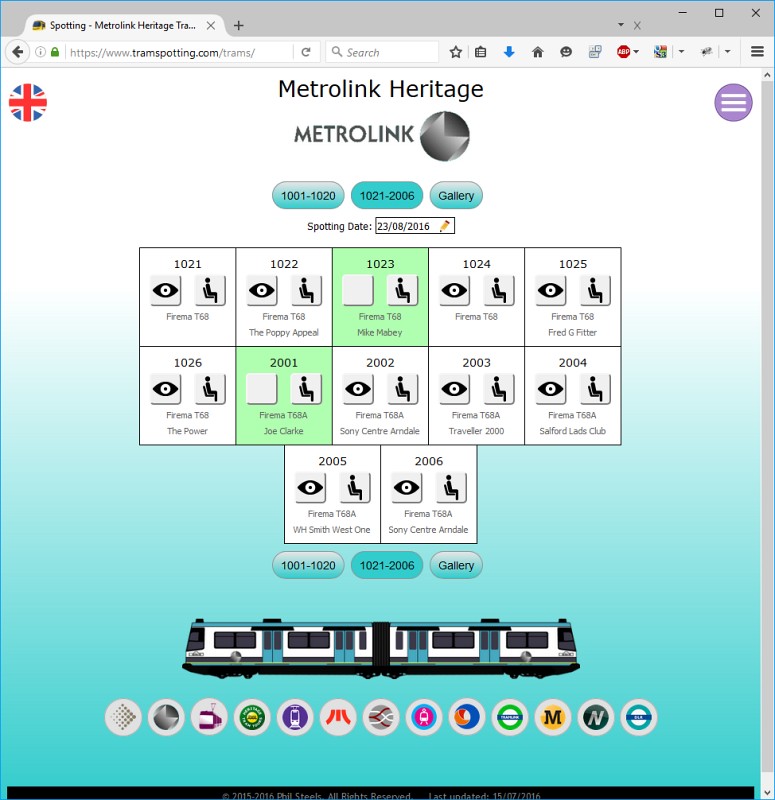
Task: Toggle the seen eye for tram 2005
Action: [x=310, y=487]
